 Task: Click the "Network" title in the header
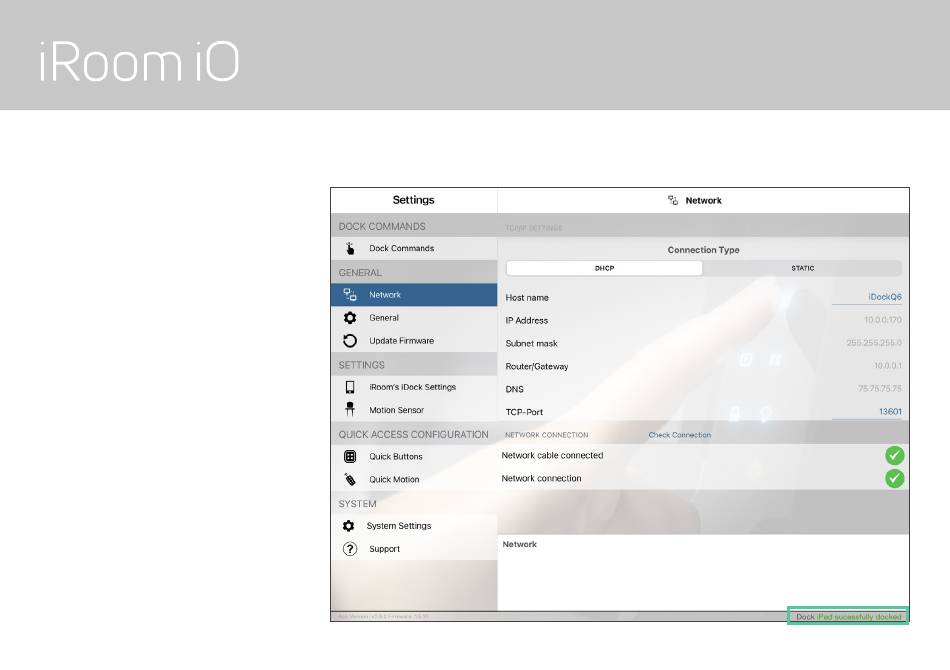pos(703,201)
